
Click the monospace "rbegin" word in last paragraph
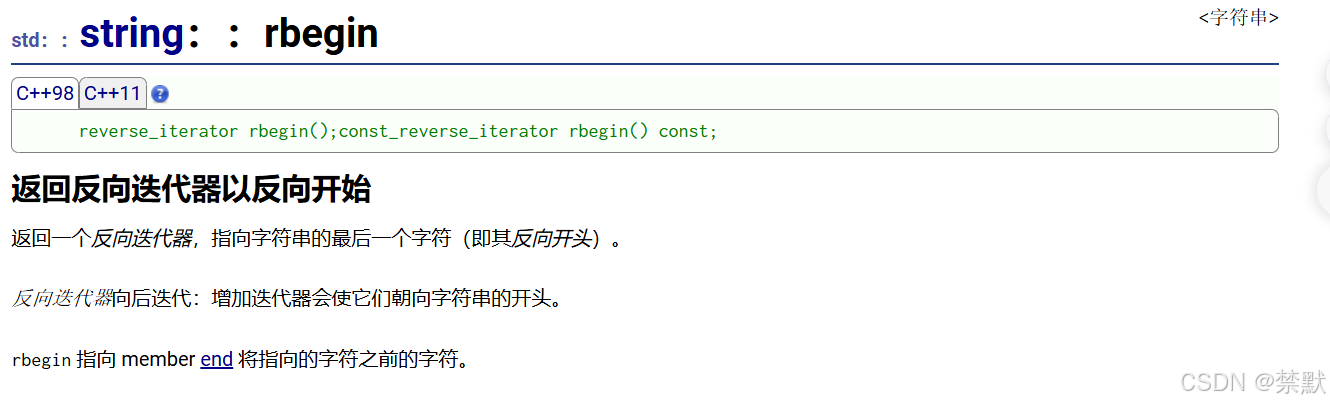[41, 359]
